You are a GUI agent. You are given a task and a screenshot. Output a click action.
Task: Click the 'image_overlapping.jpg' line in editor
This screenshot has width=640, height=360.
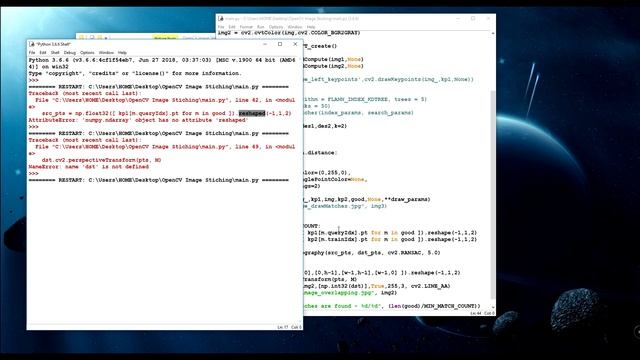(x=350, y=293)
